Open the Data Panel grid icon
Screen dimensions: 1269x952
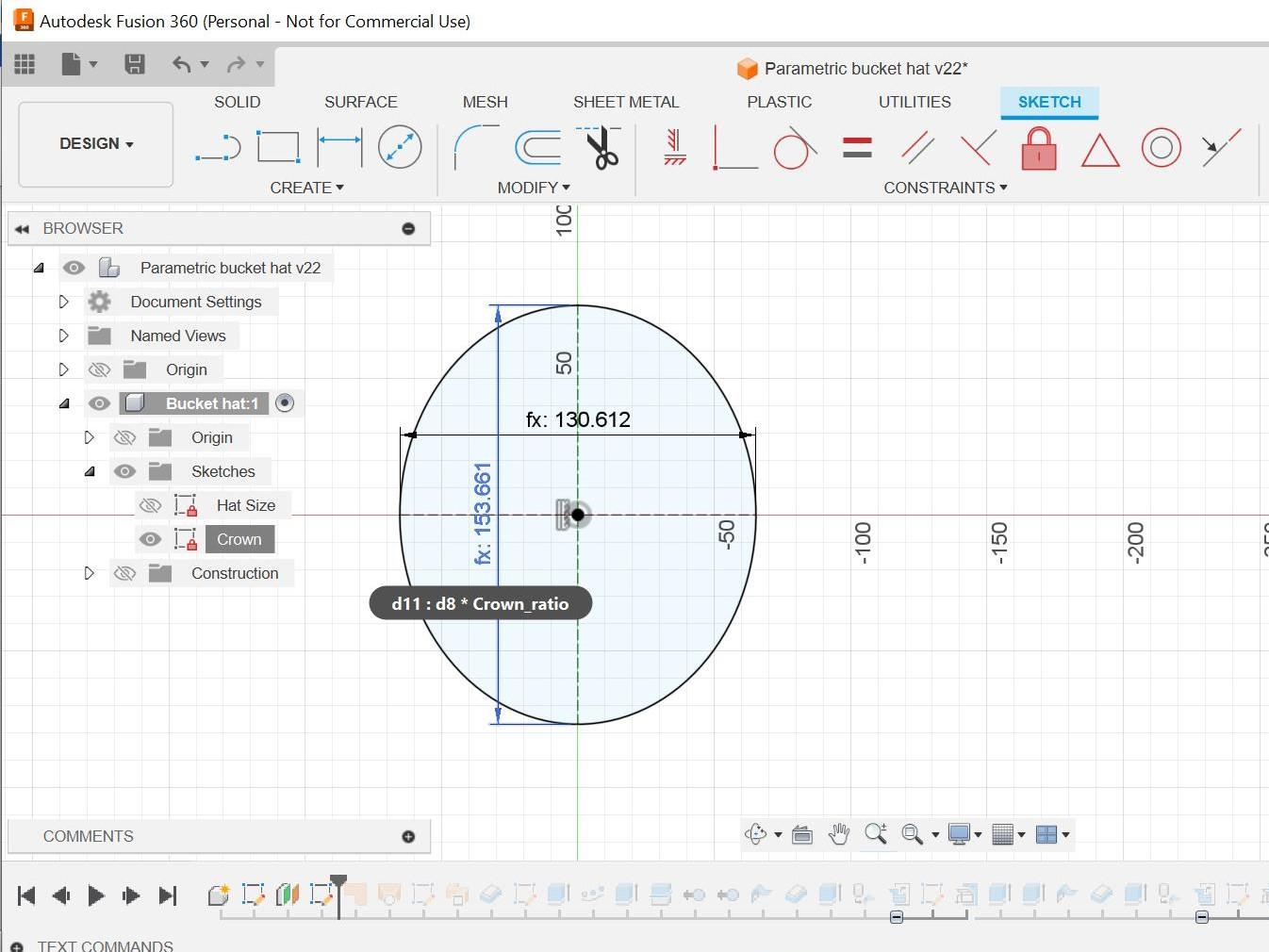click(x=25, y=64)
